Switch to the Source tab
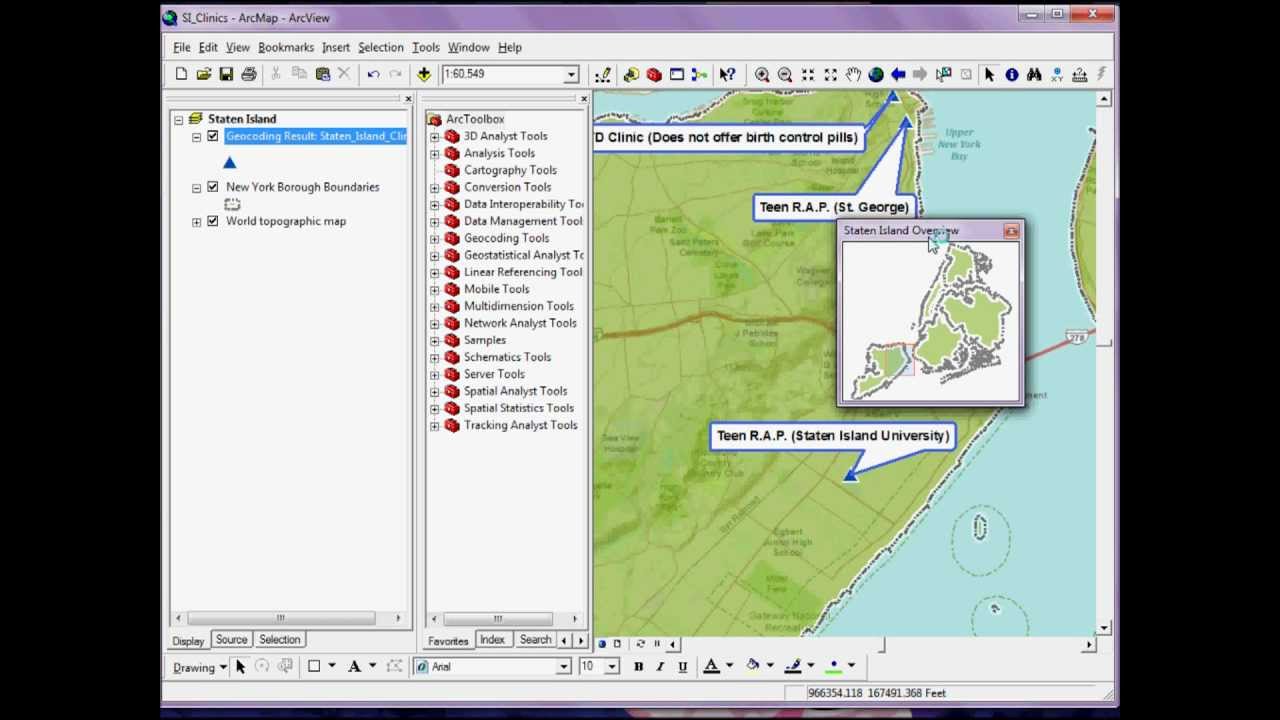1280x720 pixels. pos(231,640)
